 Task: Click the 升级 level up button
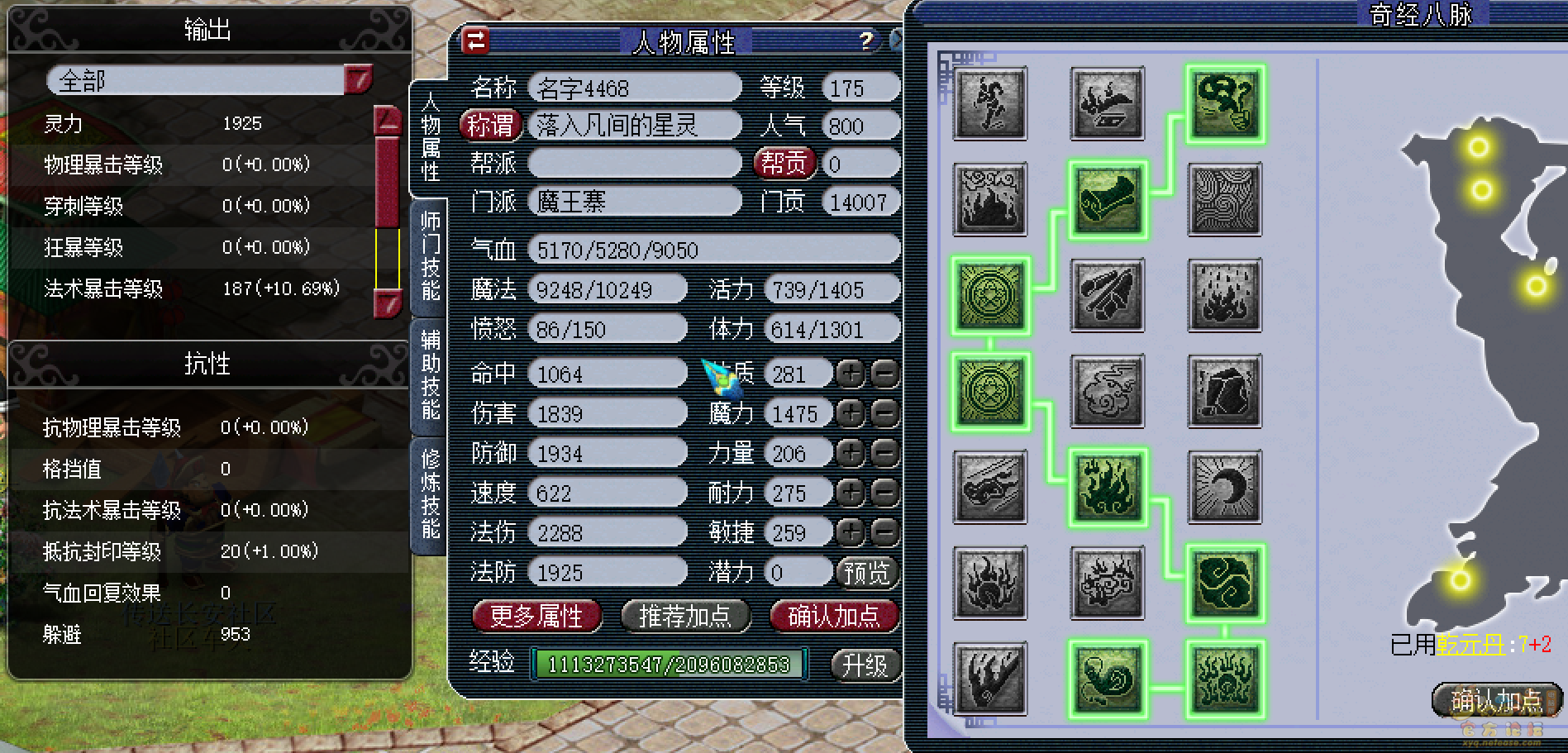coord(865,665)
